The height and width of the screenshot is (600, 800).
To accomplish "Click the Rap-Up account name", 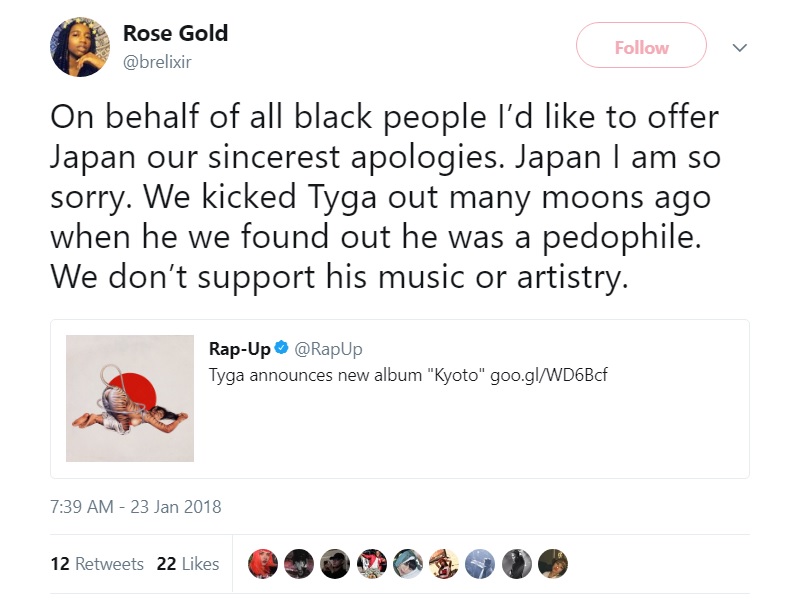I will pos(240,349).
